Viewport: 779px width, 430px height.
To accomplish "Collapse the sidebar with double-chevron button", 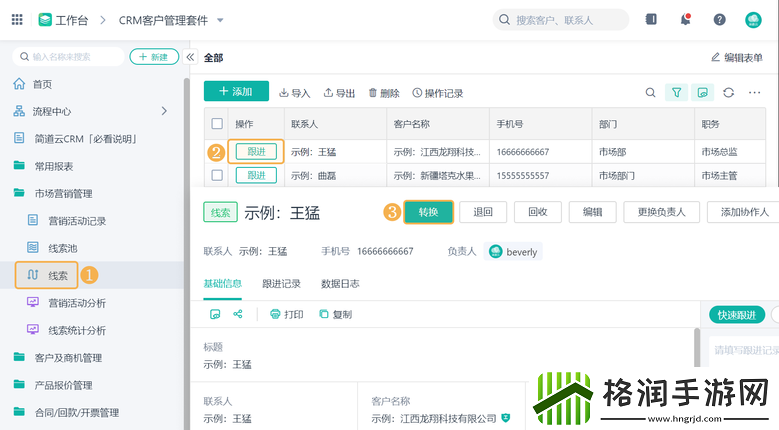I will tap(190, 57).
